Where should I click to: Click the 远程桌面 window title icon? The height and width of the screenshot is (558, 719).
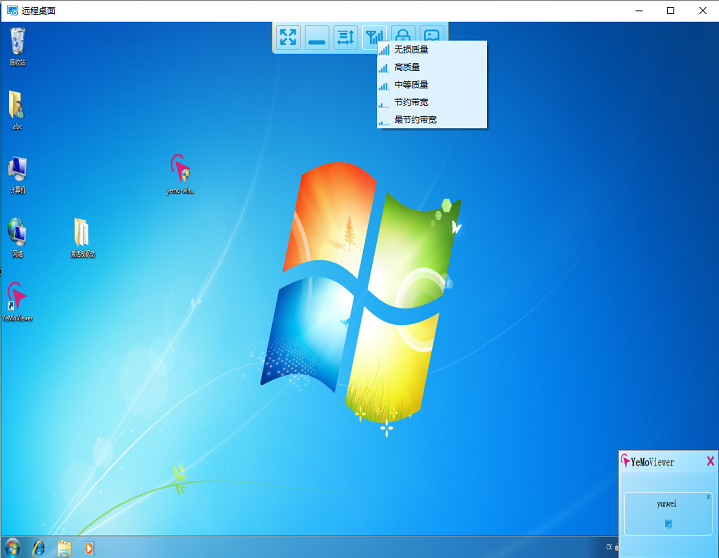click(12, 11)
